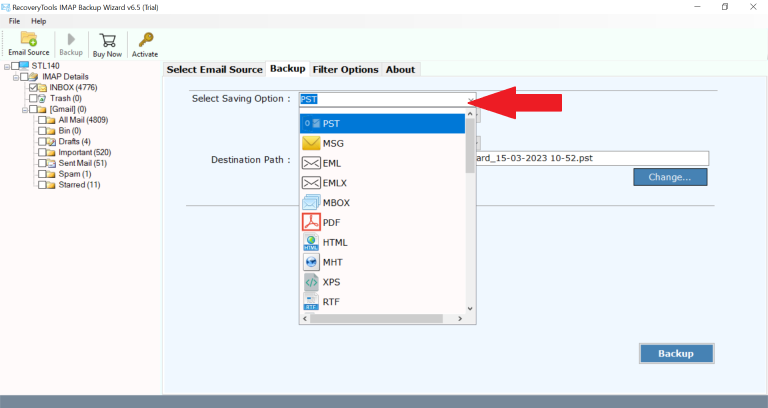Choose the EML envelope icon
This screenshot has width=768, height=408.
click(311, 163)
